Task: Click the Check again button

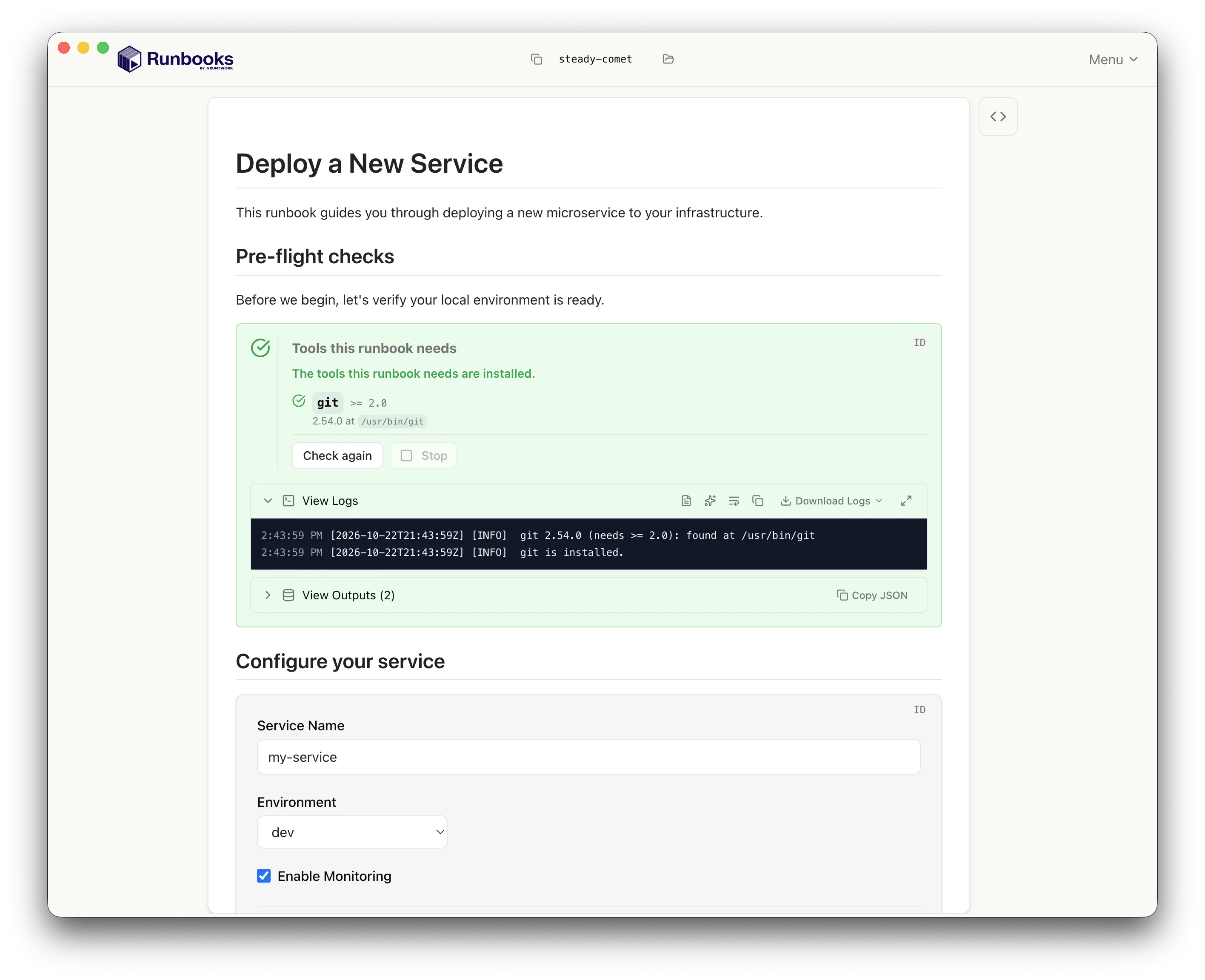Action: click(x=337, y=456)
